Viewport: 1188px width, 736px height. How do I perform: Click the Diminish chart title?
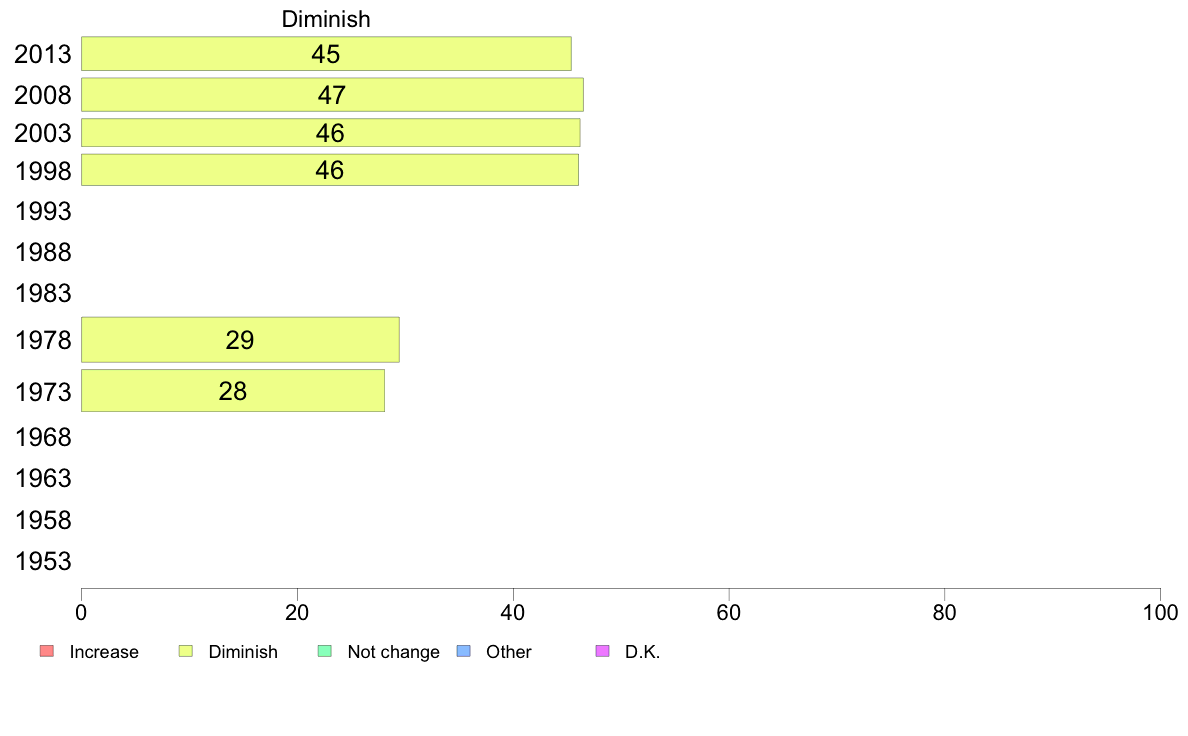tap(326, 19)
